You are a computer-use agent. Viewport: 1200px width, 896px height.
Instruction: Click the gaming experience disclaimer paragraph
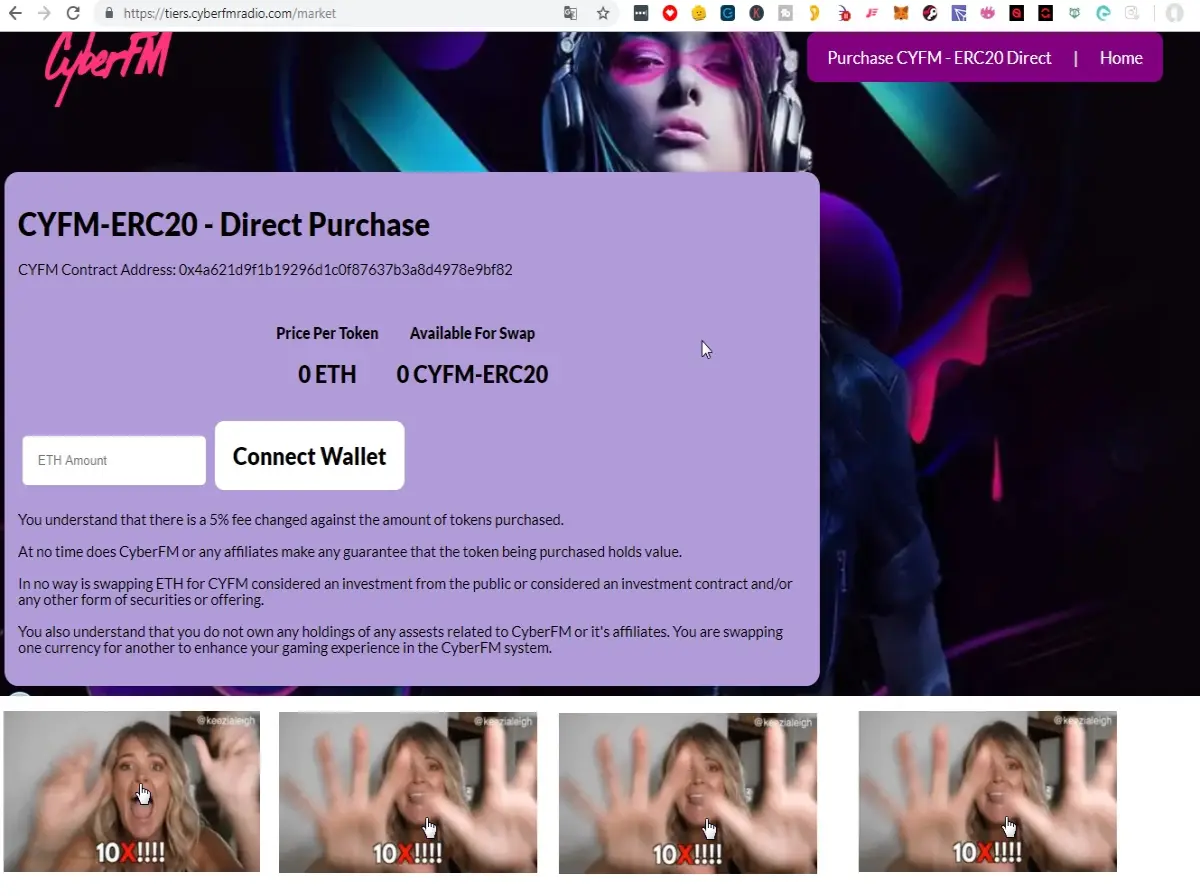coord(400,640)
